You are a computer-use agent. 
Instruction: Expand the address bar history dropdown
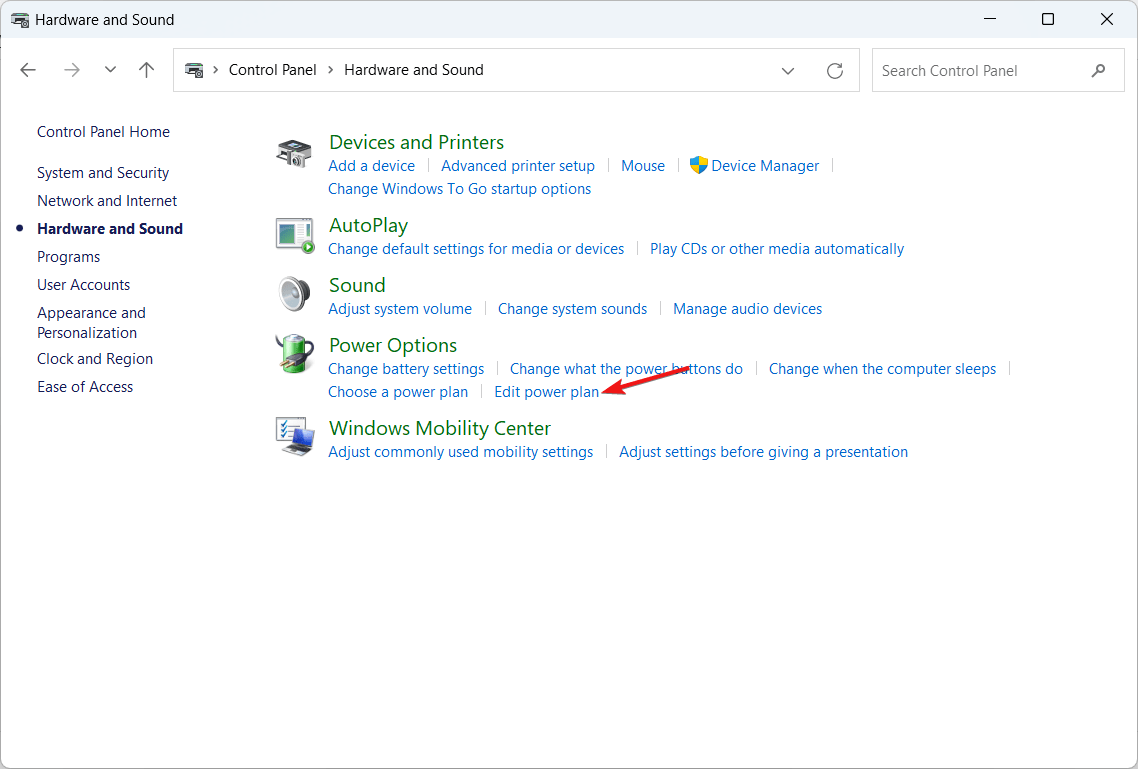point(787,70)
